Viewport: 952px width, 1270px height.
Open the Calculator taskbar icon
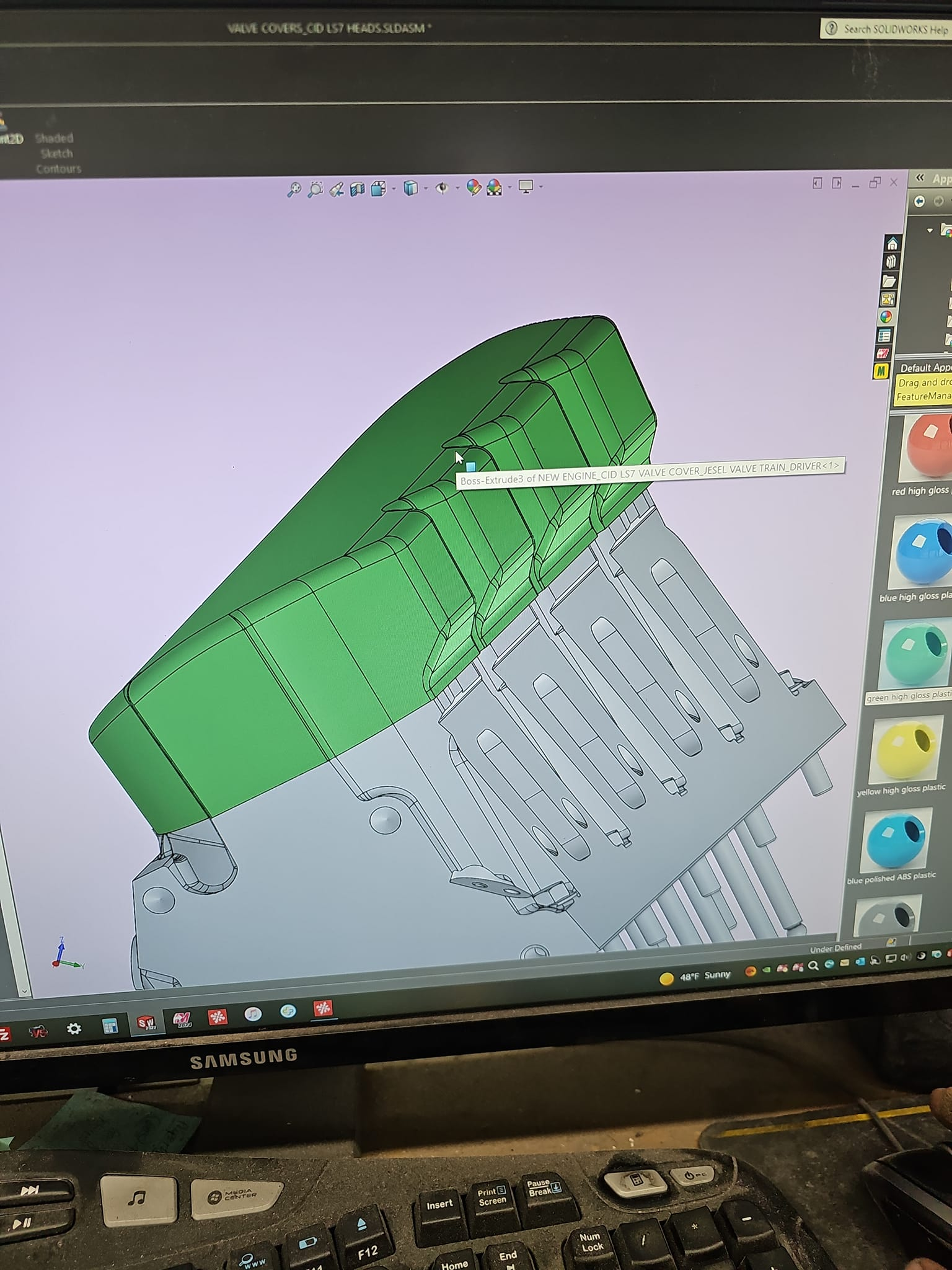110,1026
